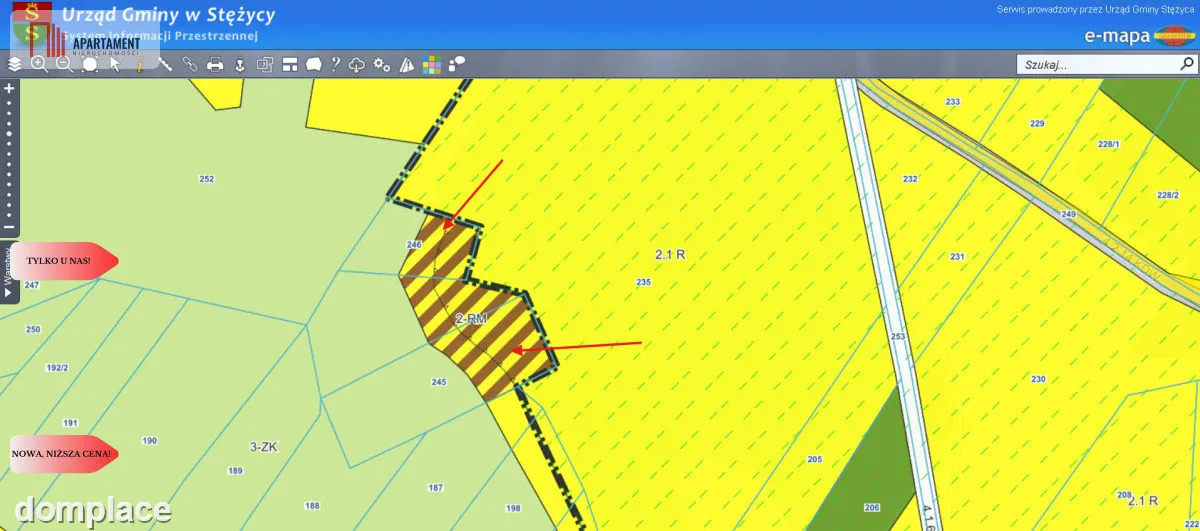1200x531 pixels.
Task: Click the vertical zoom level slider track
Action: (x=9, y=157)
